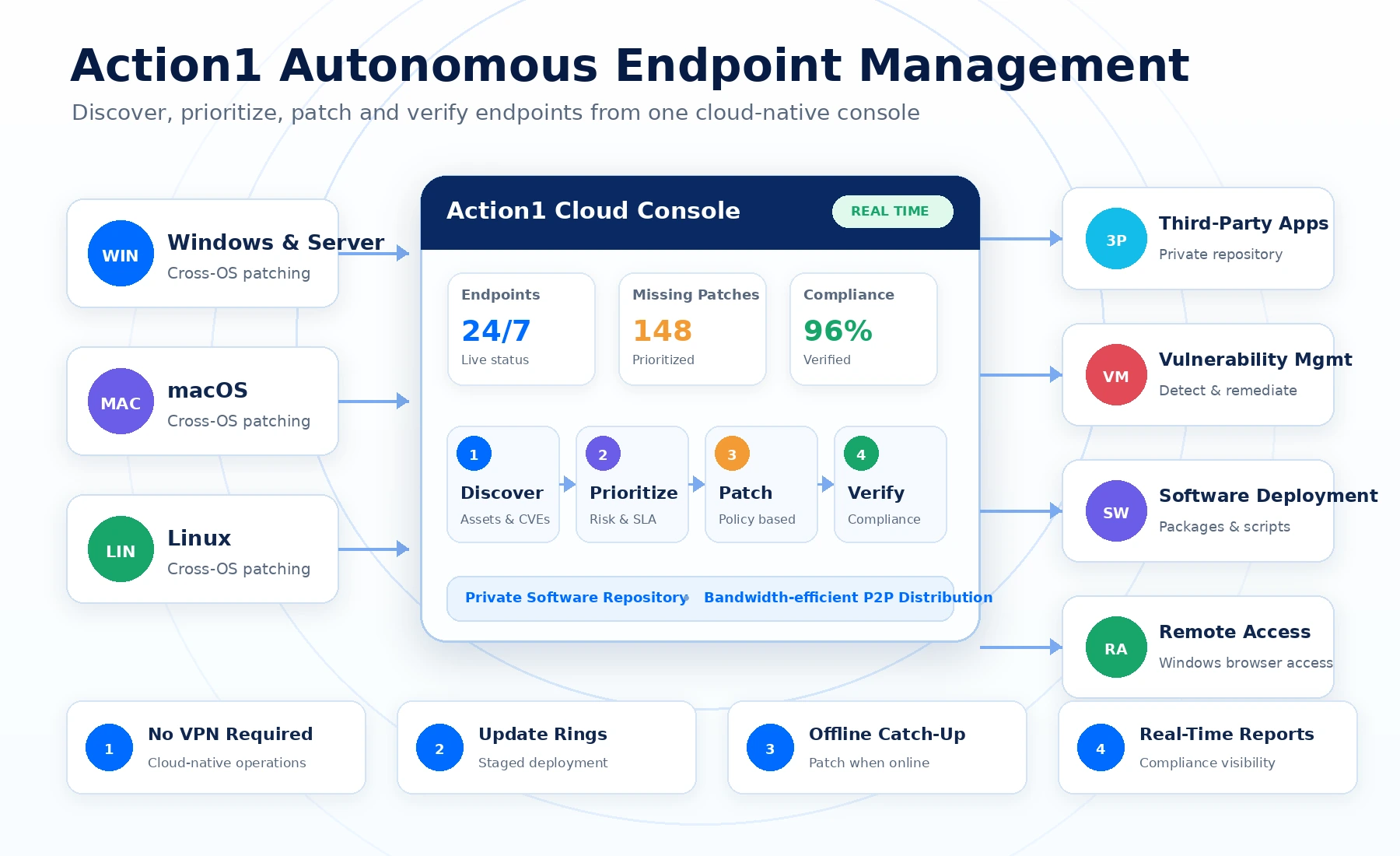Click the REAL TIME status pill
Viewport: 1400px width, 856px height.
point(892,212)
